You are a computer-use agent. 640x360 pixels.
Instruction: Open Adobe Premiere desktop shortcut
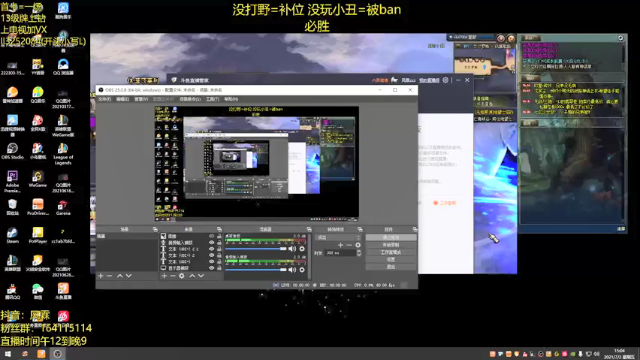[x=12, y=182]
